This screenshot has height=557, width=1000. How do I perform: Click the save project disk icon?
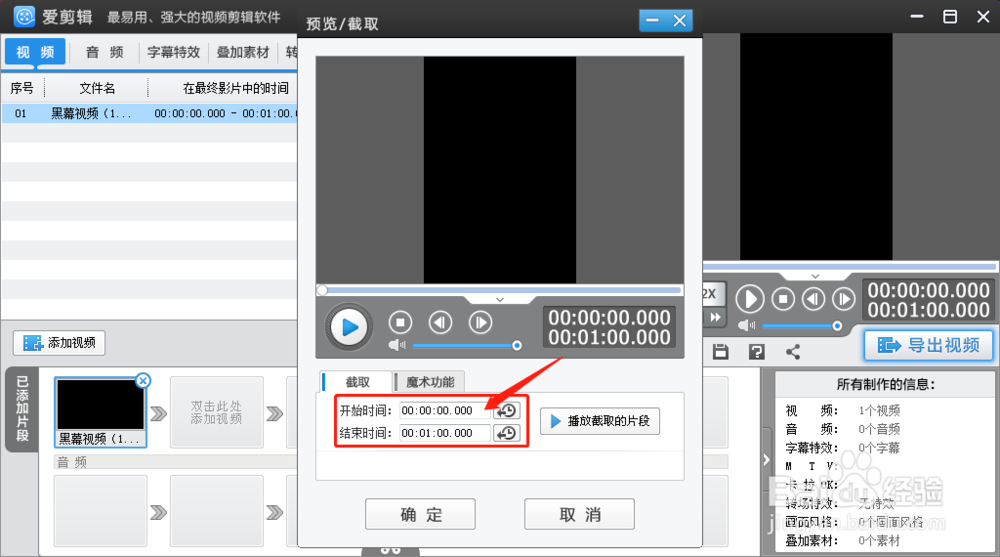(721, 352)
